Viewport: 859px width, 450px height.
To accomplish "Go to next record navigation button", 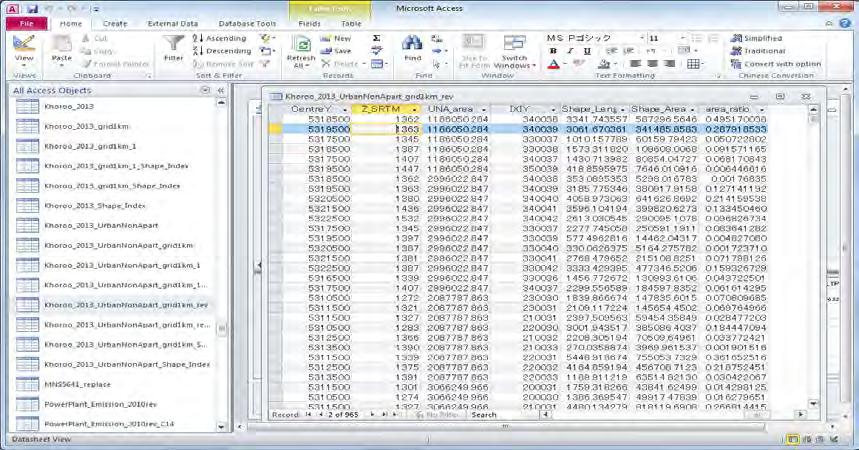I will [373, 415].
